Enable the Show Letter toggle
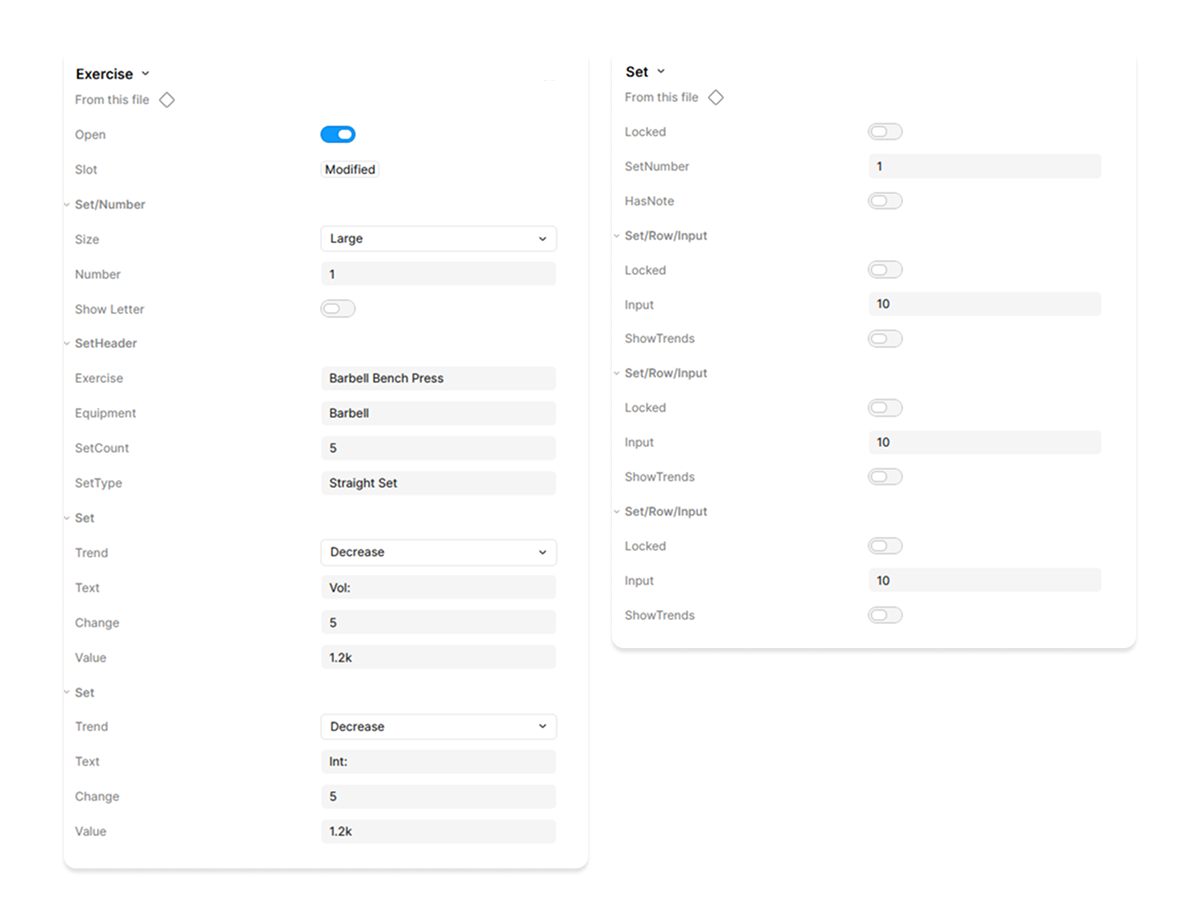This screenshot has height=917, width=1200. (338, 309)
